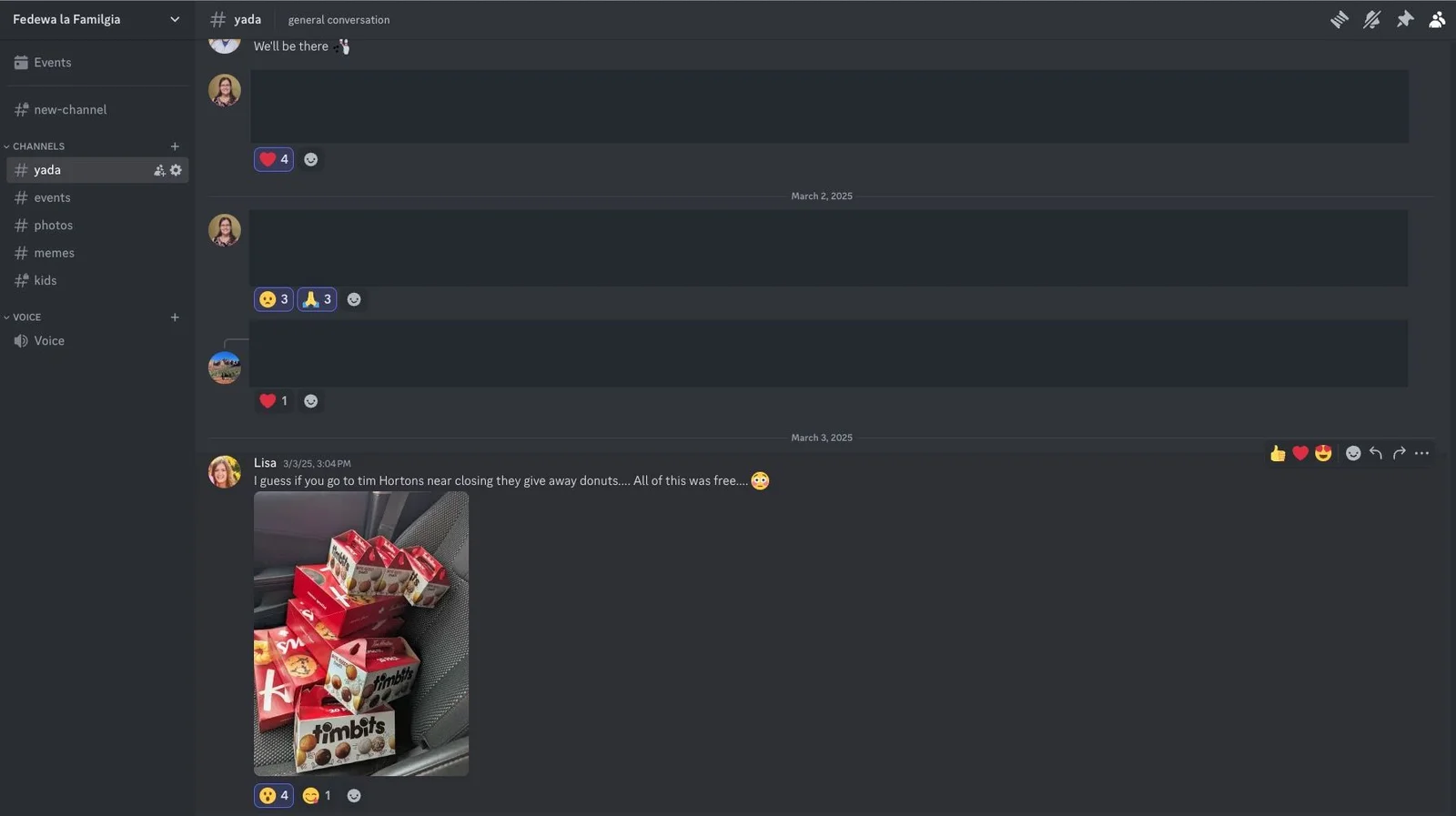Open more options for Lisa's message
This screenshot has height=816, width=1456.
(x=1421, y=453)
